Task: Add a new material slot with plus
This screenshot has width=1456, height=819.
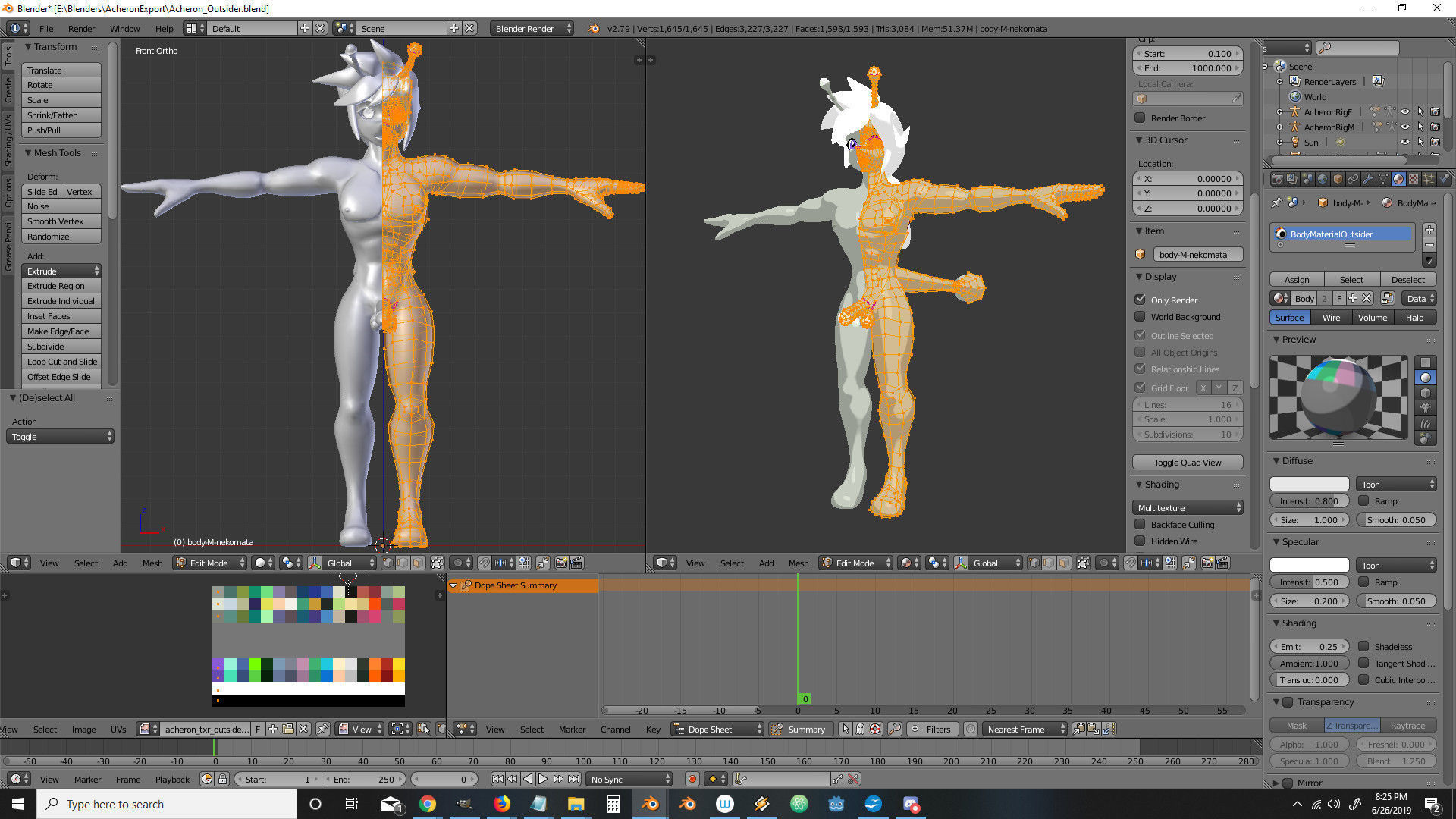Action: (x=1429, y=230)
